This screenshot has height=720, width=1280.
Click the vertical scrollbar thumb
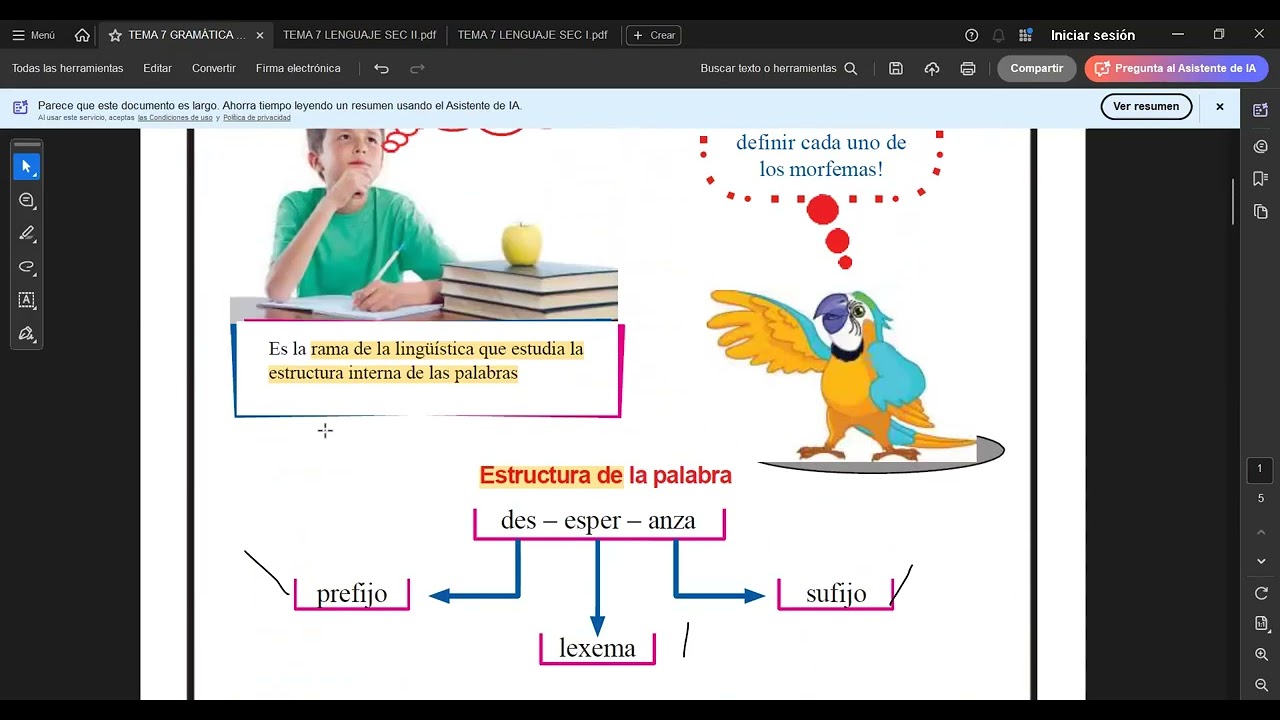[x=1234, y=201]
